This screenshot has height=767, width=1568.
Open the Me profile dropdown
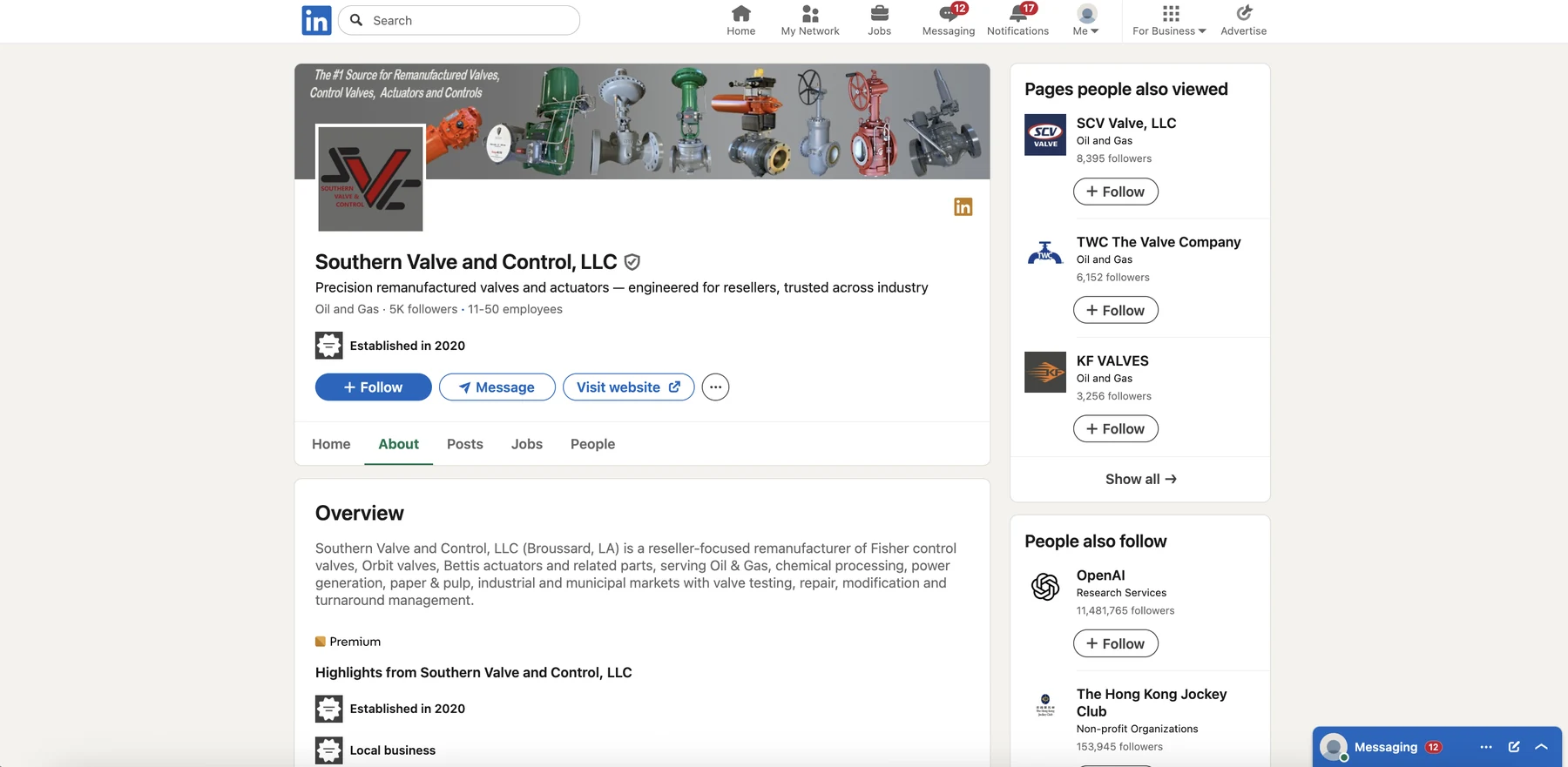coord(1086,20)
